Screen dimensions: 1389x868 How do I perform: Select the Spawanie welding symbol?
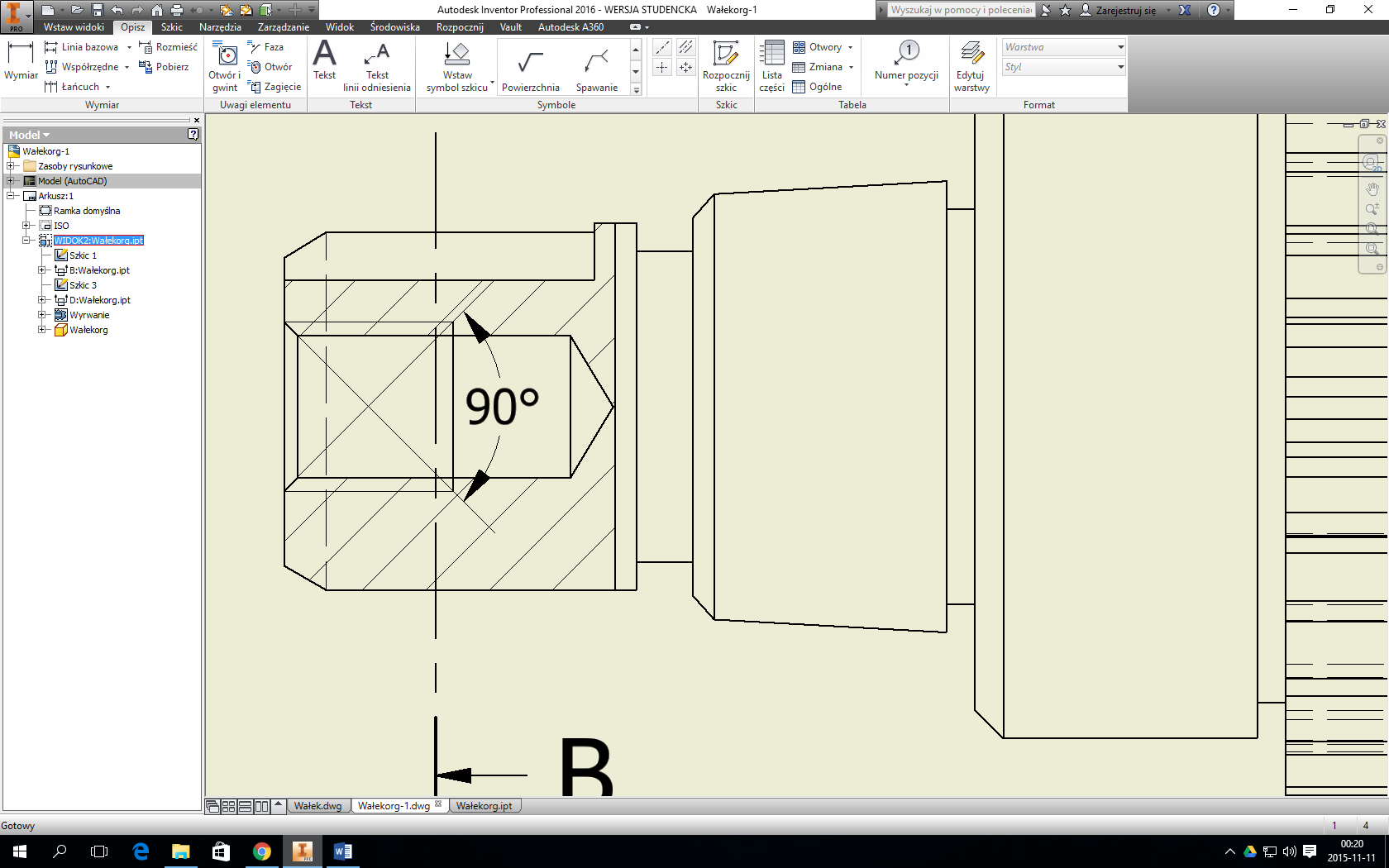tap(597, 71)
